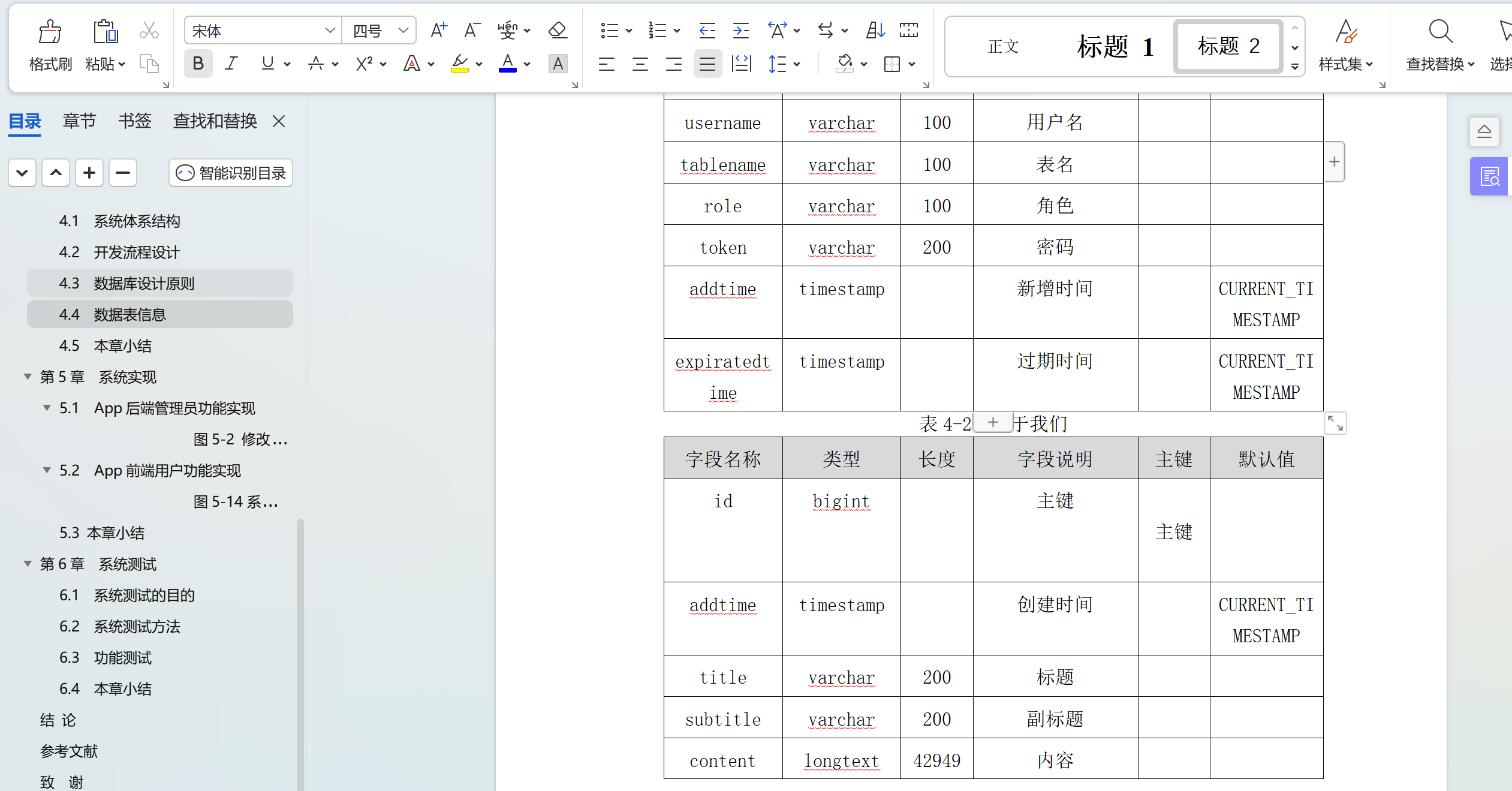
Task: Click the clear formatting eraser icon
Action: pyautogui.click(x=558, y=30)
